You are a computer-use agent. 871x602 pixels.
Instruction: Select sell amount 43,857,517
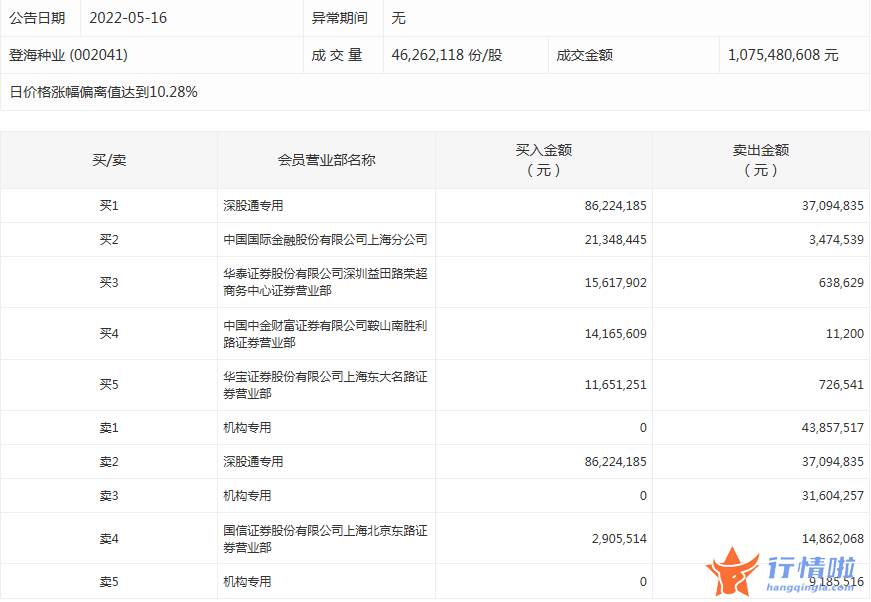(833, 428)
